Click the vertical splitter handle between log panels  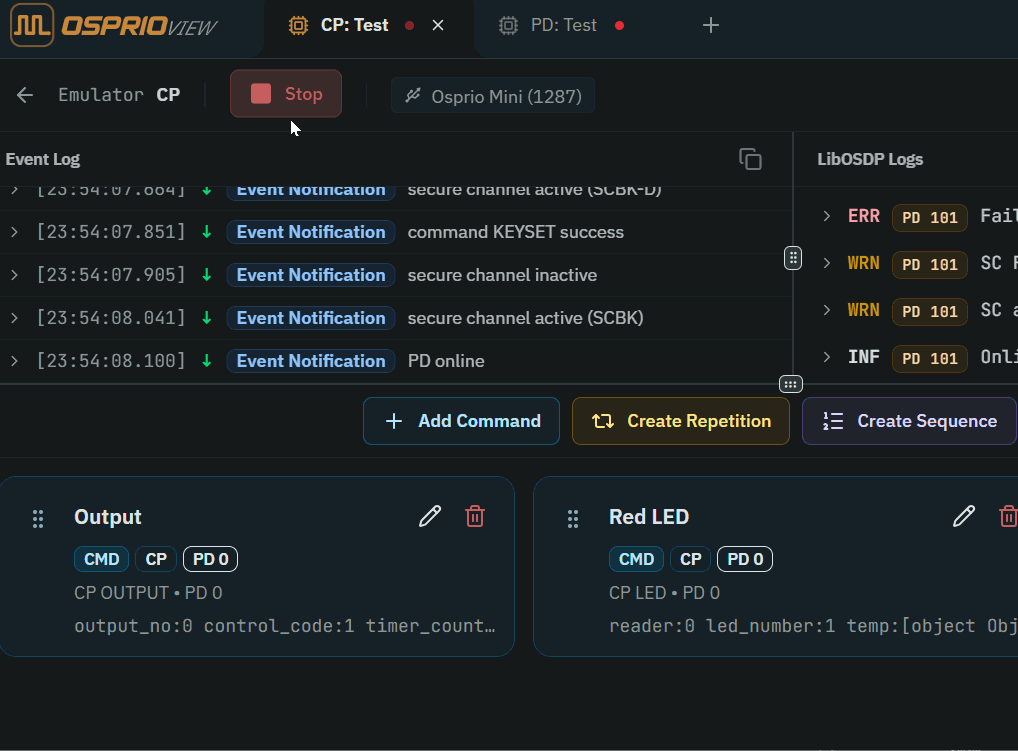click(x=793, y=258)
